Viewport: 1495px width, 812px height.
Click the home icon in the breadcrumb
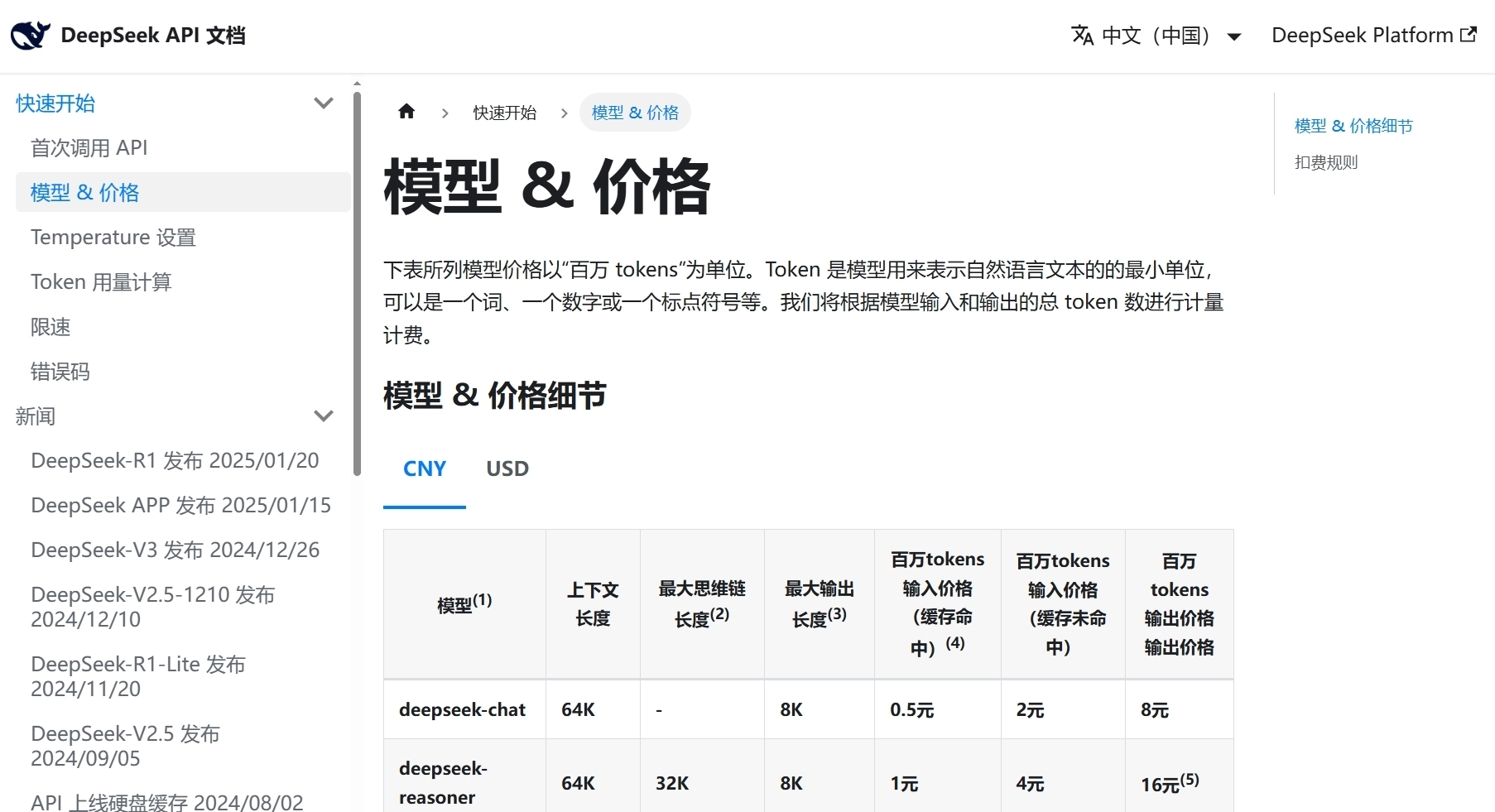tap(406, 111)
